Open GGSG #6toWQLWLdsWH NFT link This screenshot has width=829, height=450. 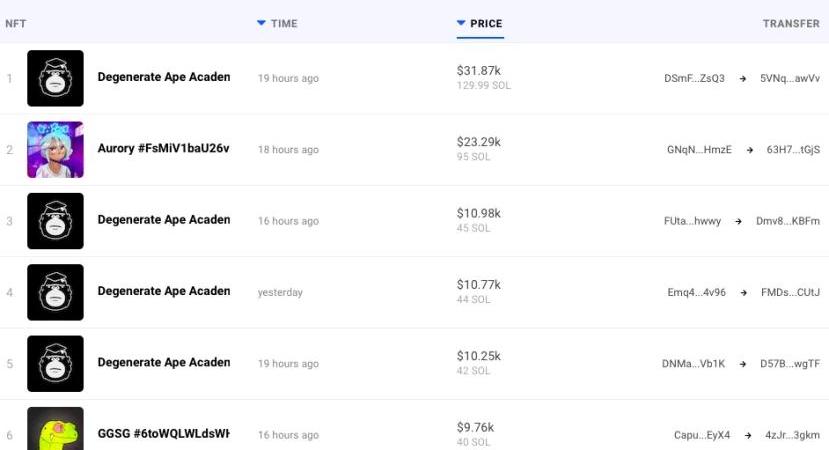pyautogui.click(x=163, y=434)
